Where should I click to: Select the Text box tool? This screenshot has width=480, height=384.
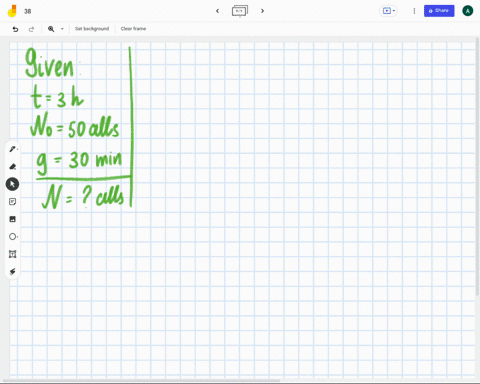13,254
